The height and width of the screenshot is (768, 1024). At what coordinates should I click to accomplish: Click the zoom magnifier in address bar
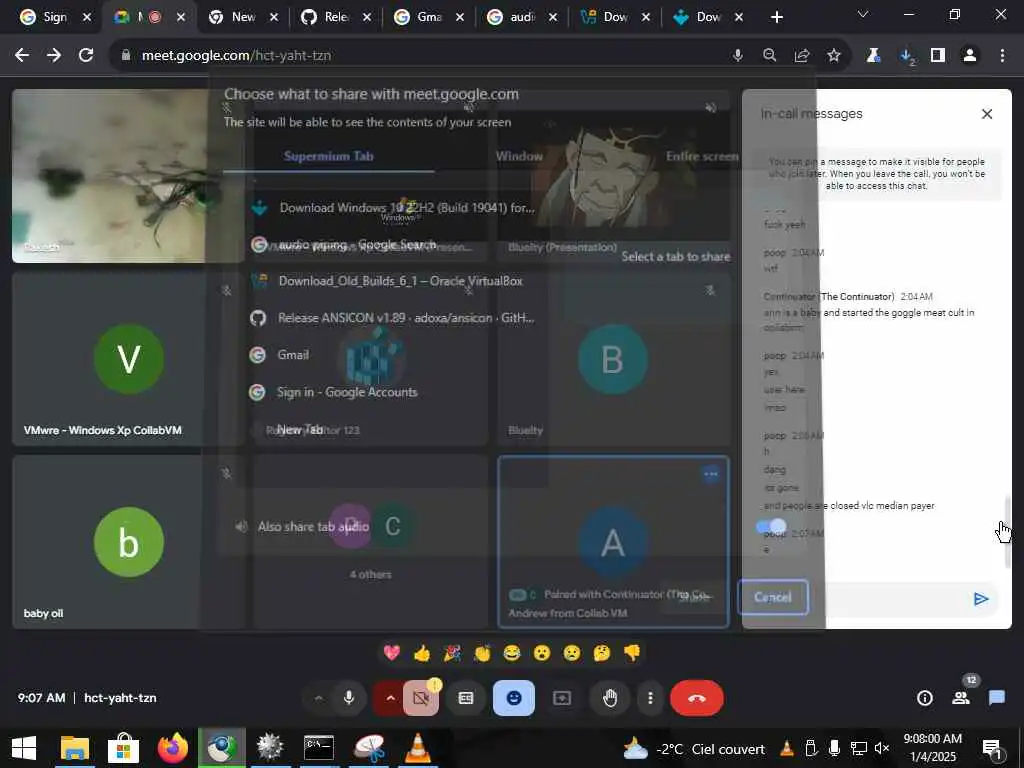click(x=770, y=56)
